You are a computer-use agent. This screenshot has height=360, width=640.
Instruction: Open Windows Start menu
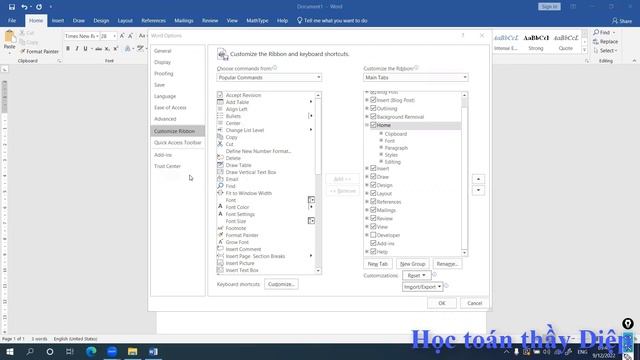click(x=10, y=351)
